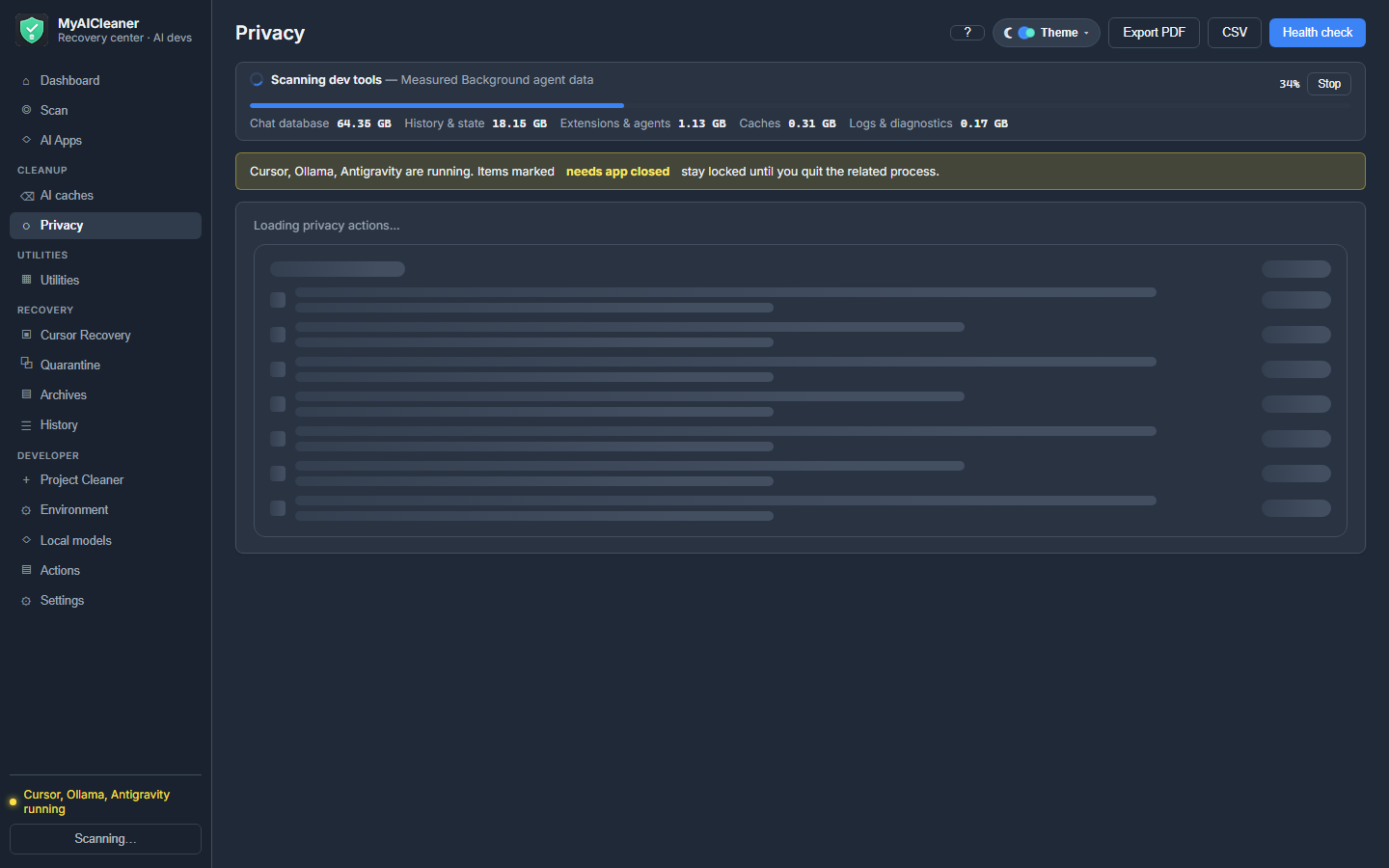
Task: Click 'Measured Background agent data' status text
Action: coord(497,80)
